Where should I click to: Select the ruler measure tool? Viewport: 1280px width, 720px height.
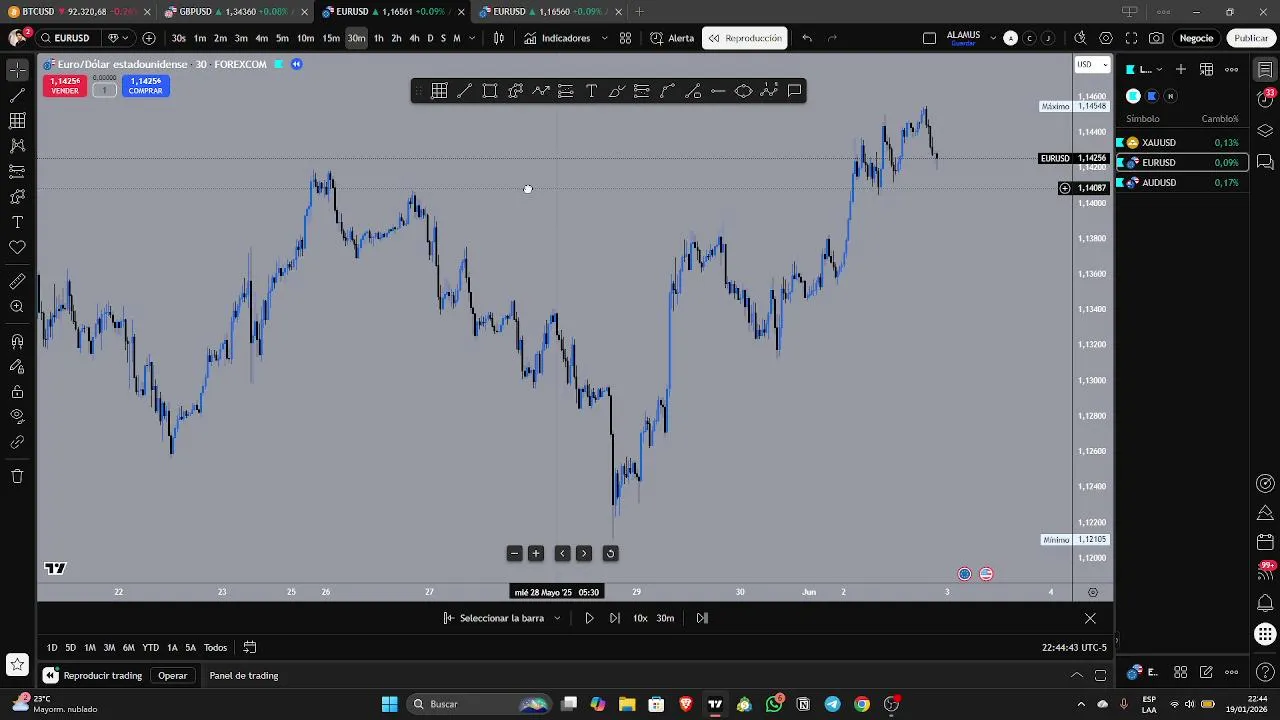(17, 281)
